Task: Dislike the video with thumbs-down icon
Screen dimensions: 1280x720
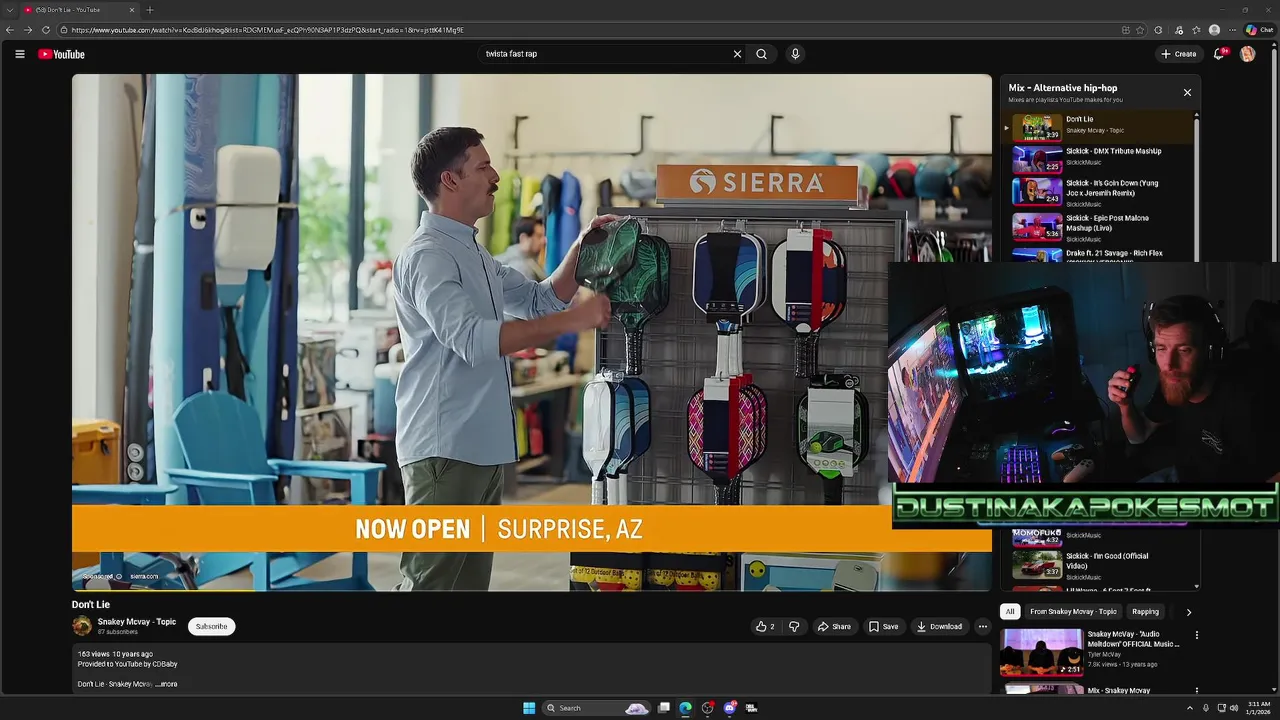Action: [794, 627]
